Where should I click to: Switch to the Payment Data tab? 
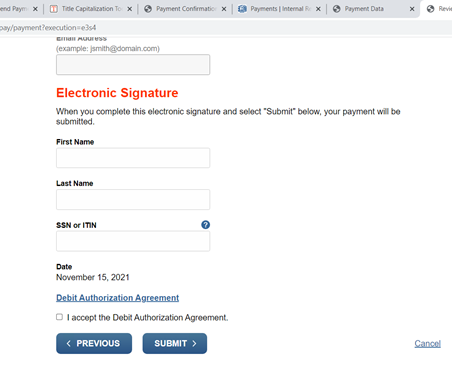[x=373, y=9]
